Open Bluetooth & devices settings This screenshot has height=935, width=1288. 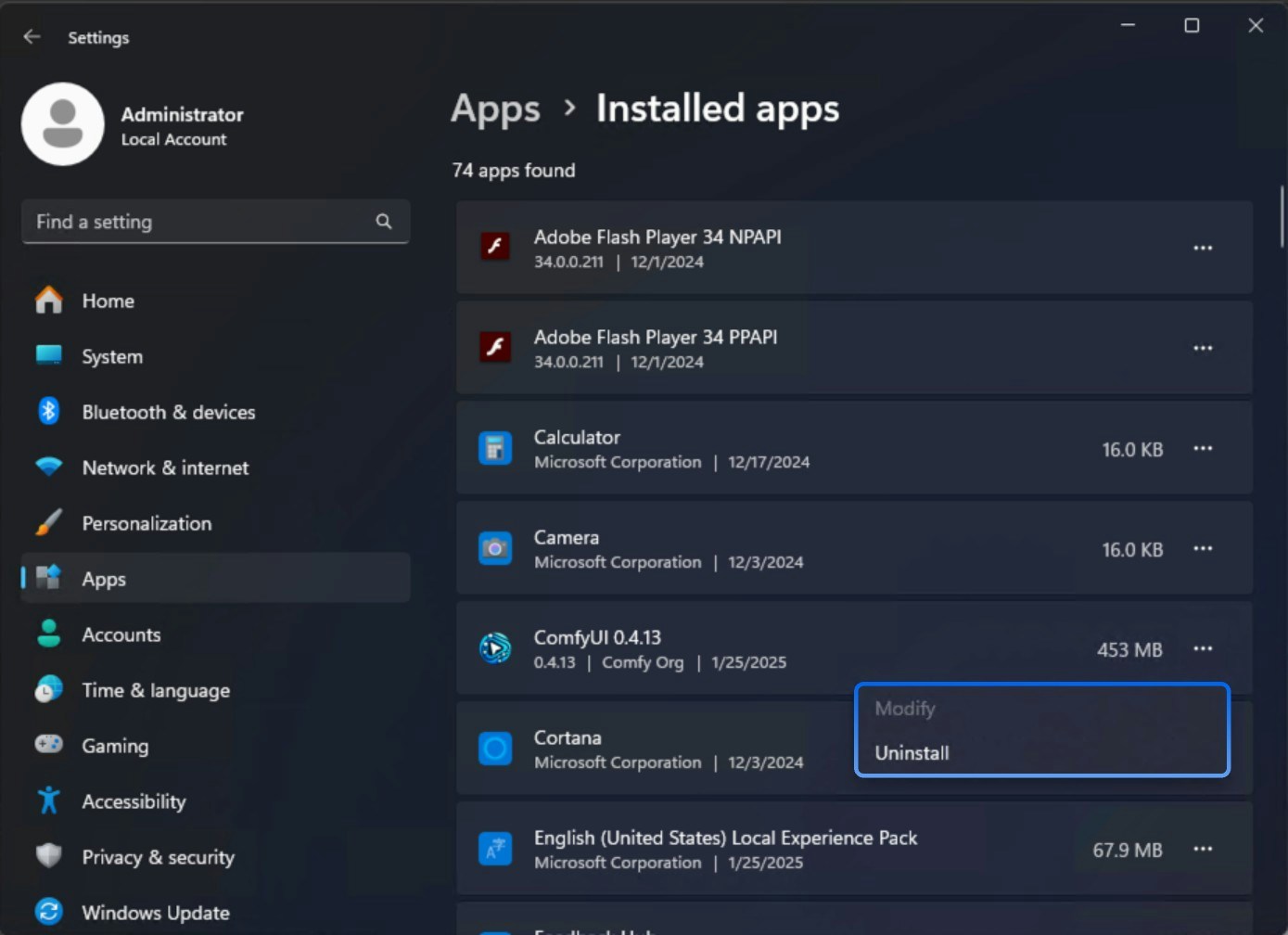click(47, 412)
